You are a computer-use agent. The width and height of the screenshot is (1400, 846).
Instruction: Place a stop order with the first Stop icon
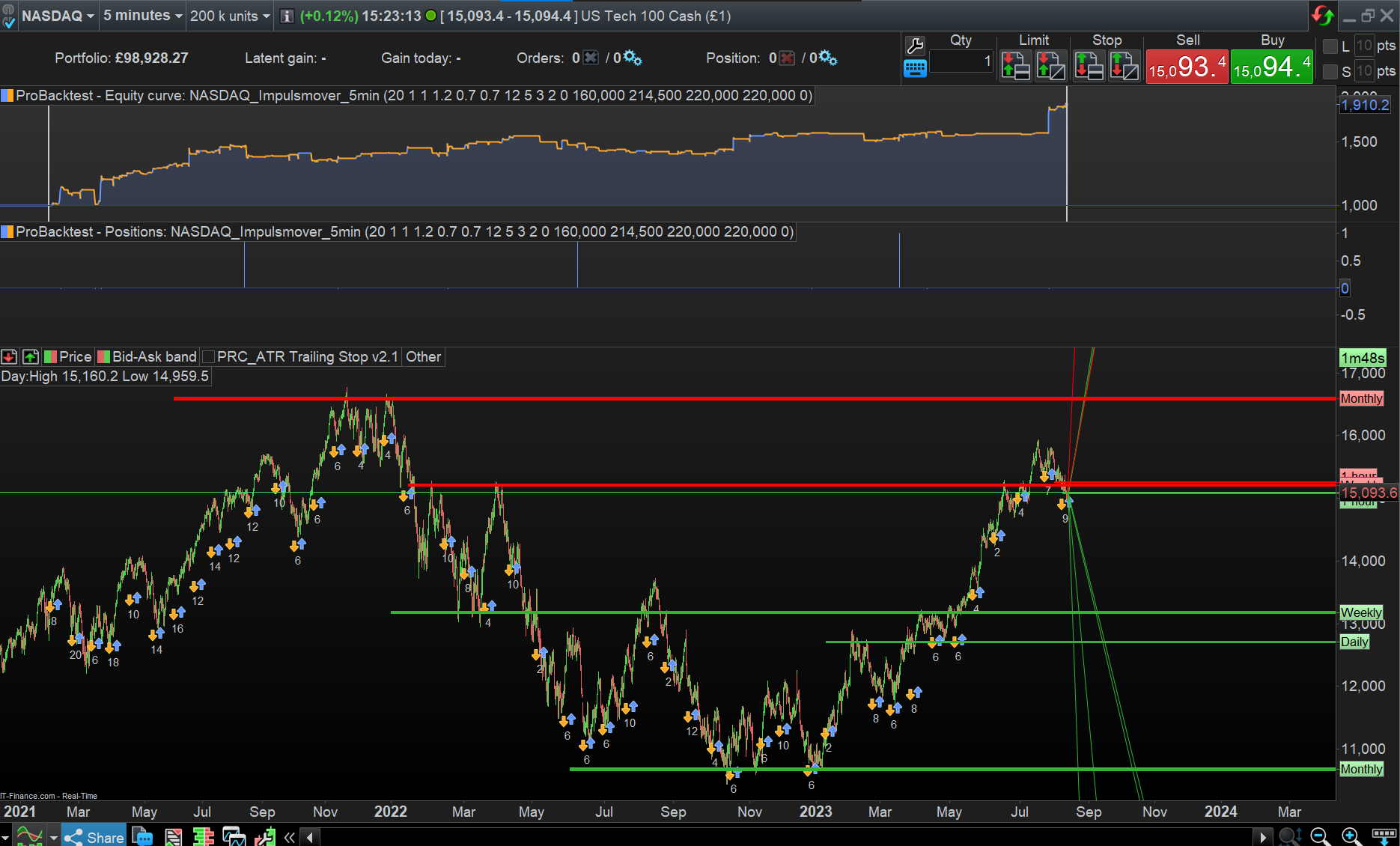[1089, 66]
